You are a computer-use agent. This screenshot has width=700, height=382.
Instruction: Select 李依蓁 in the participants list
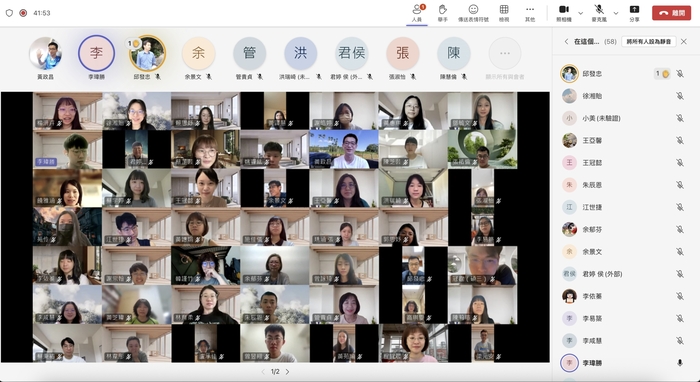[625, 296]
